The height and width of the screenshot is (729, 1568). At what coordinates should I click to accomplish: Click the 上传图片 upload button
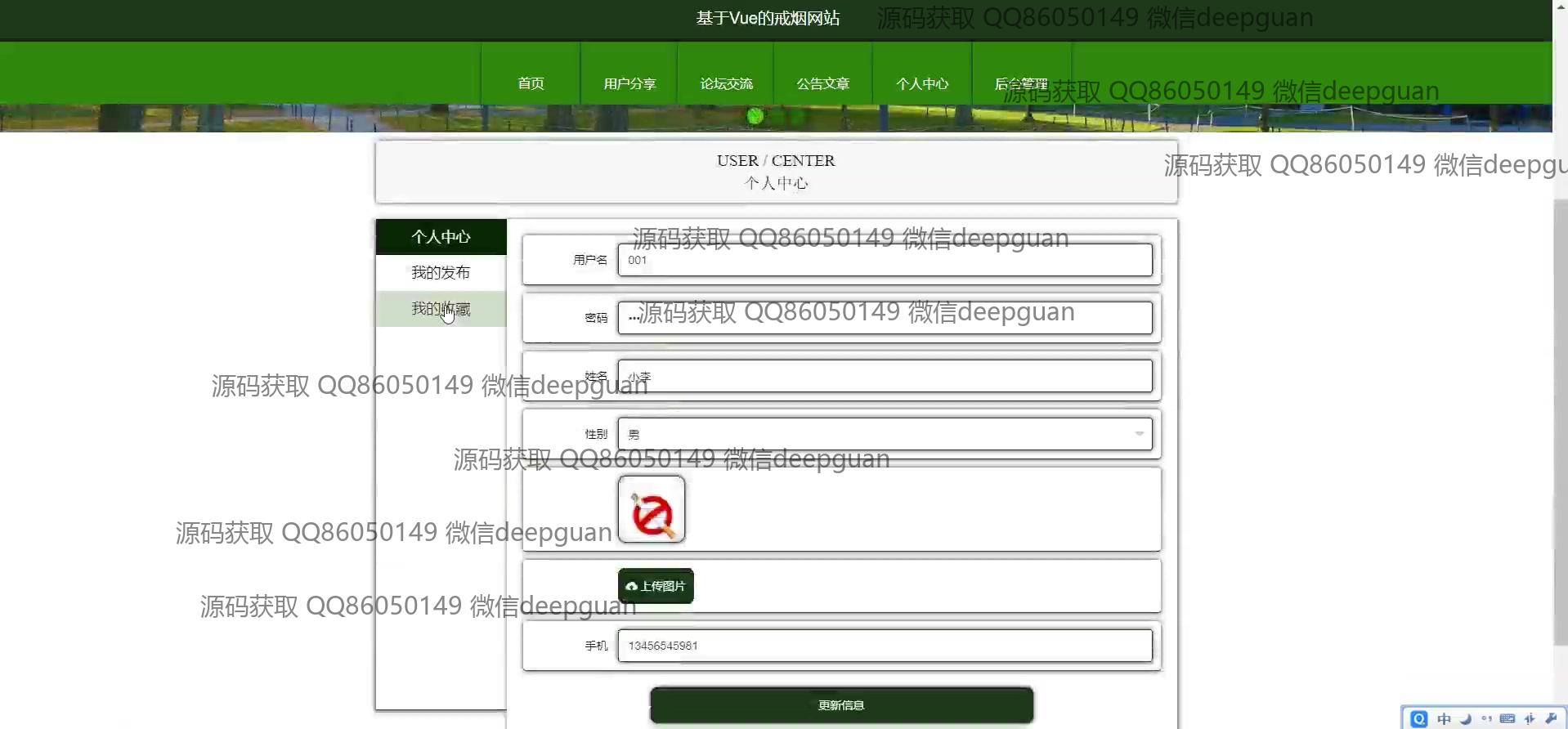[x=656, y=586]
